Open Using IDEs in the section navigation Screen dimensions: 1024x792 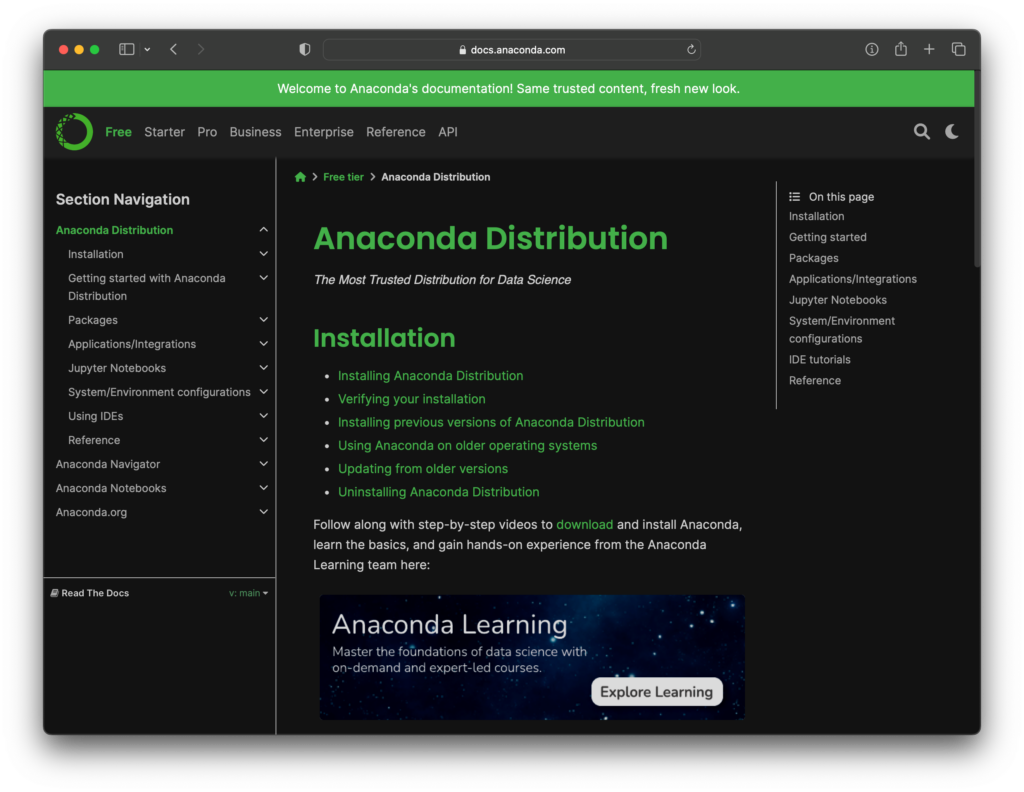95,416
